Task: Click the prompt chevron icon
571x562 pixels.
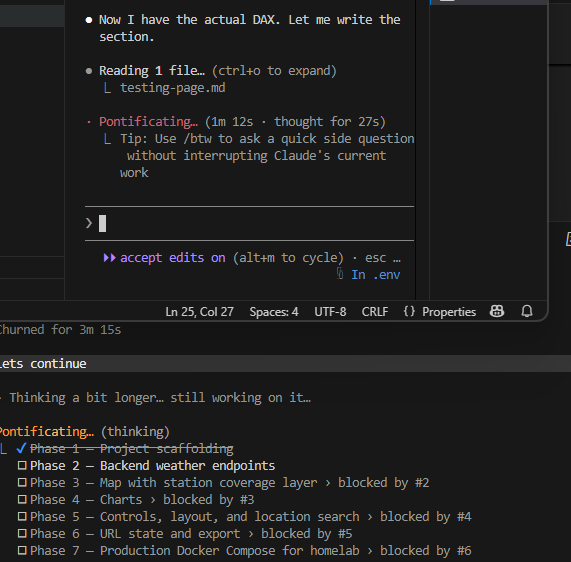Action: click(x=88, y=223)
